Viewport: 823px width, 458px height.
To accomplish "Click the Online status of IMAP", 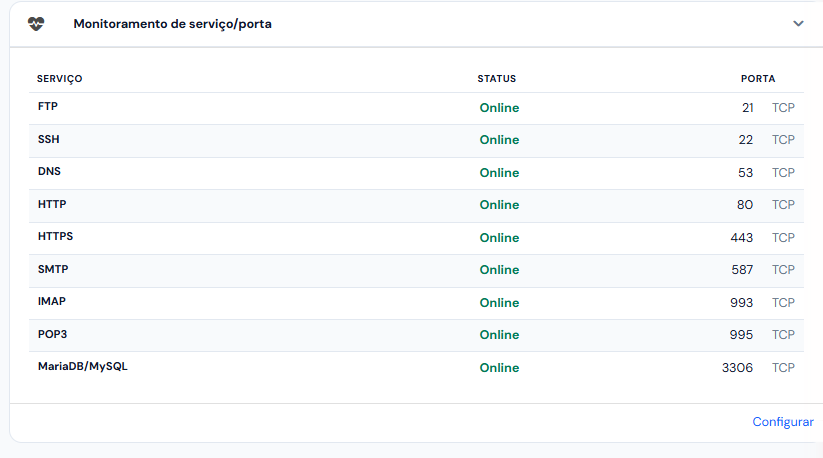I will point(499,303).
